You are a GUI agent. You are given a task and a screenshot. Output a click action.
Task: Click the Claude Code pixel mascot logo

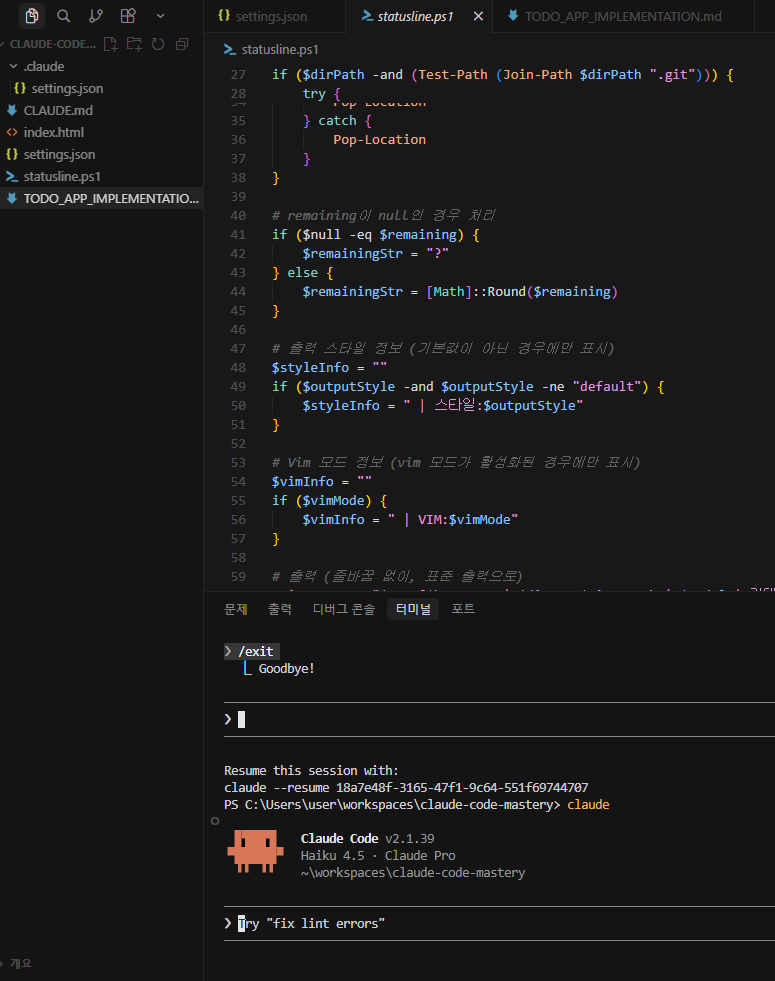tap(255, 851)
